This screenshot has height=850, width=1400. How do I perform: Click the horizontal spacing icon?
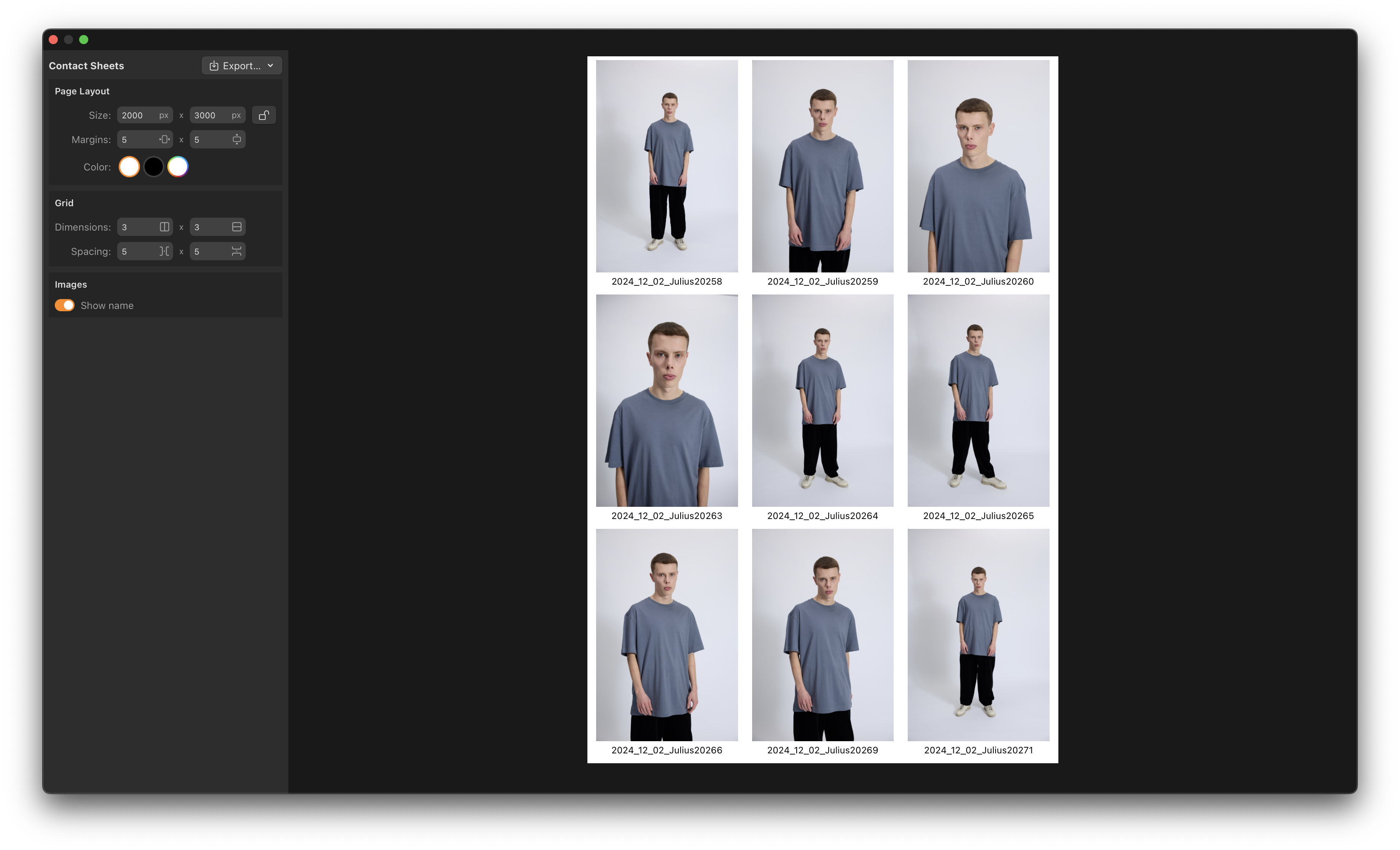point(164,251)
